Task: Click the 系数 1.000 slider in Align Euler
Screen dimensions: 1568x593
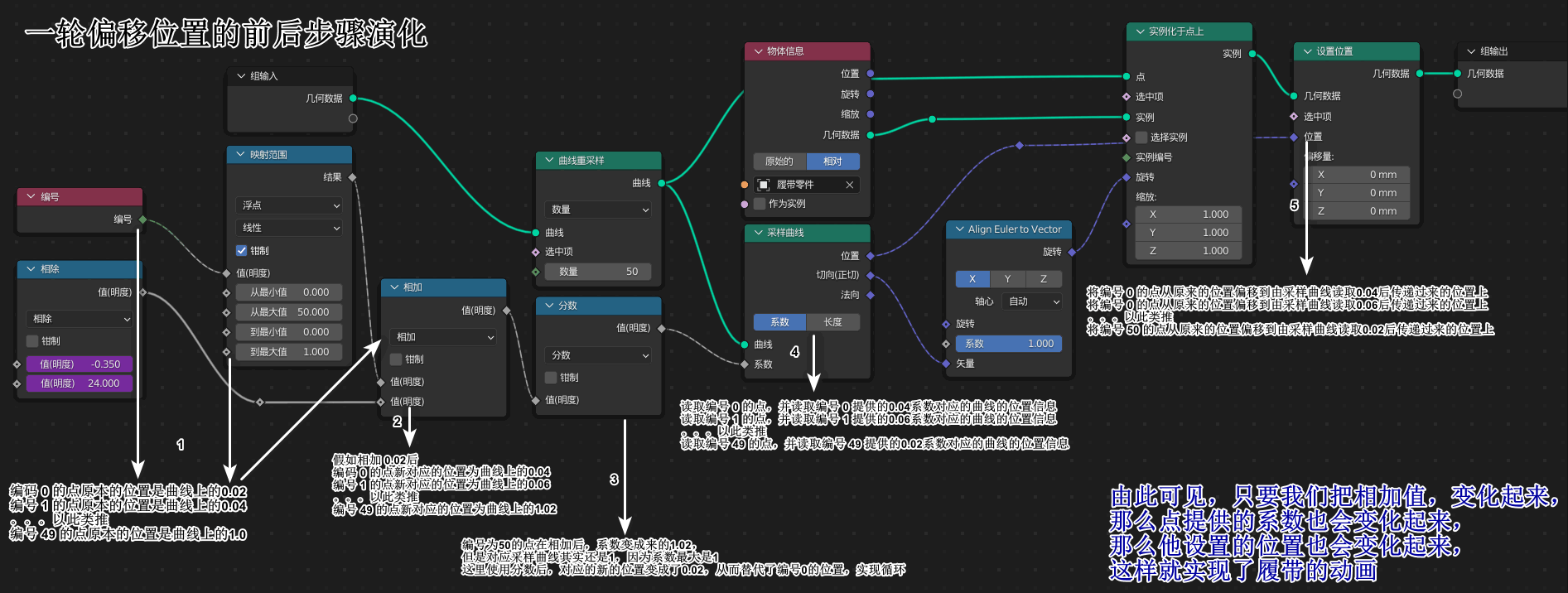Action: (1008, 344)
